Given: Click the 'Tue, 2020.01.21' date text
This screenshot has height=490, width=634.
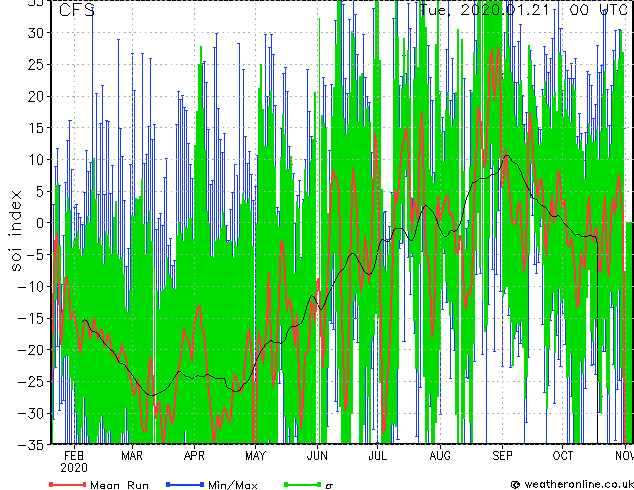Looking at the screenshot, I should pos(484,9).
